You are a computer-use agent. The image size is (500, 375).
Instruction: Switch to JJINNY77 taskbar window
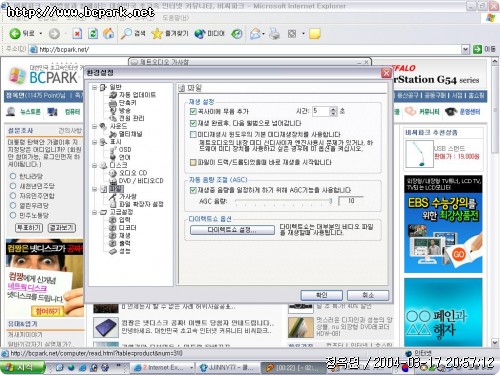click(227, 367)
